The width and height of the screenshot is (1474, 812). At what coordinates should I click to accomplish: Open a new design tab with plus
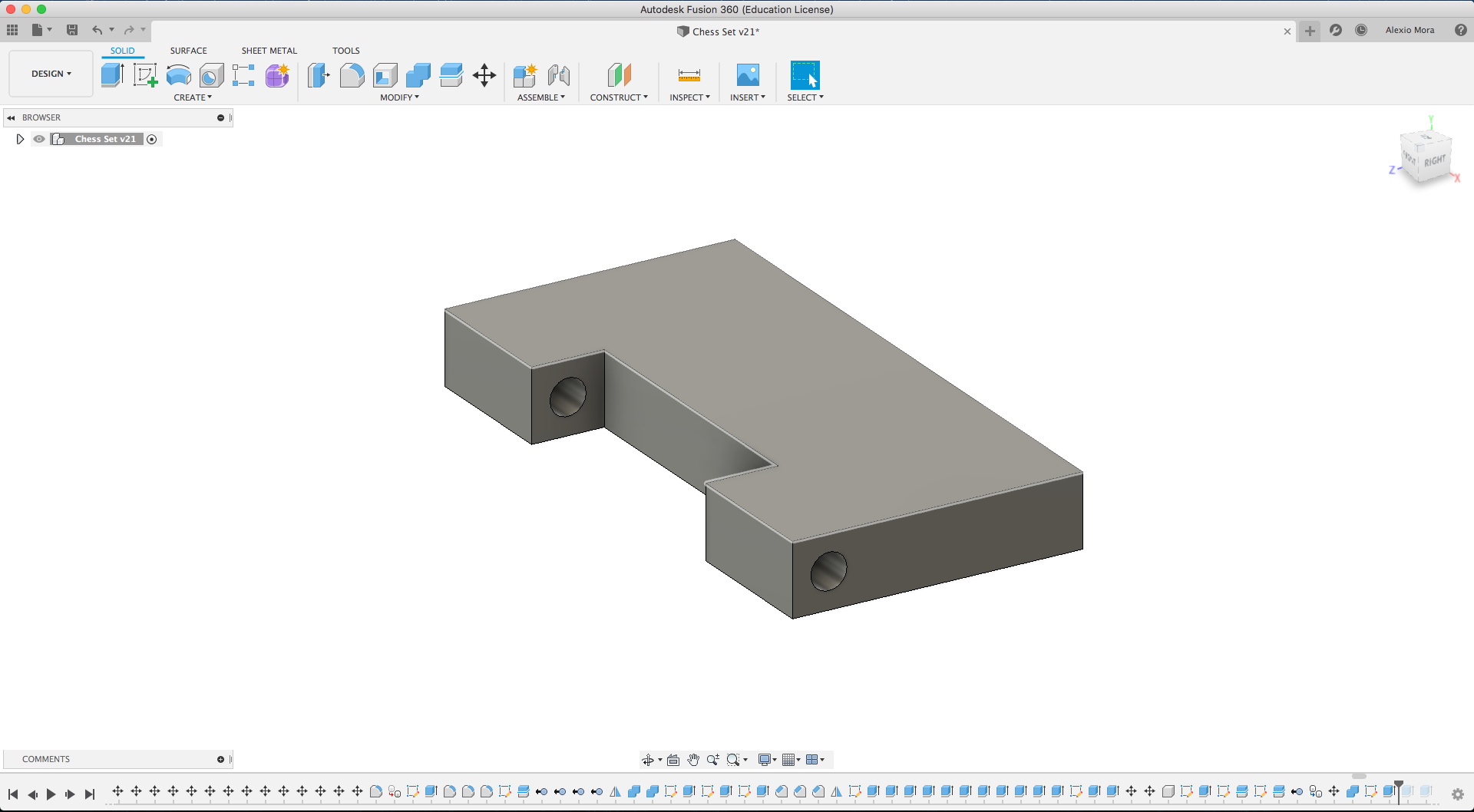point(1310,31)
